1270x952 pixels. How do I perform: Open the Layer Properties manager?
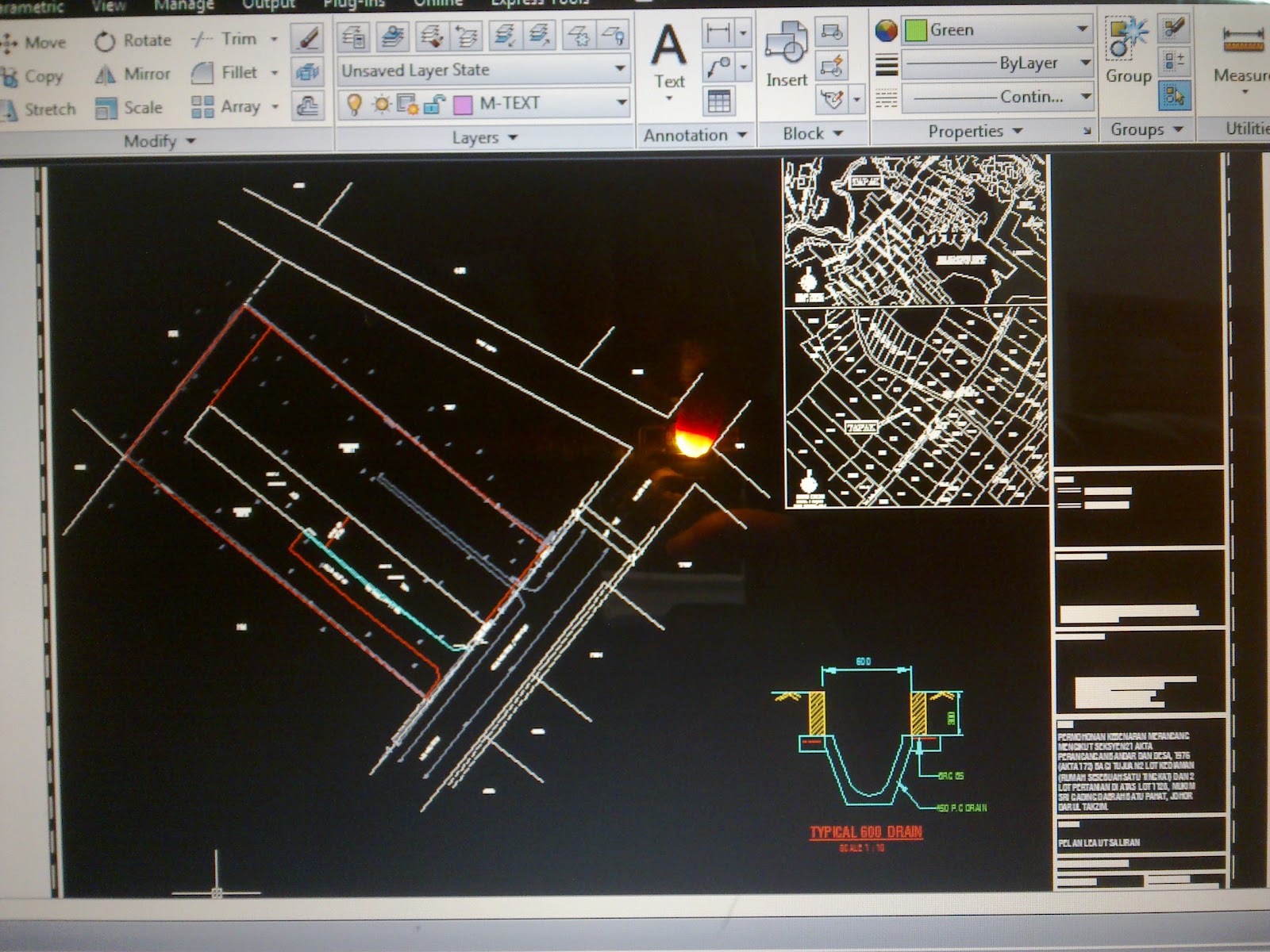[353, 36]
